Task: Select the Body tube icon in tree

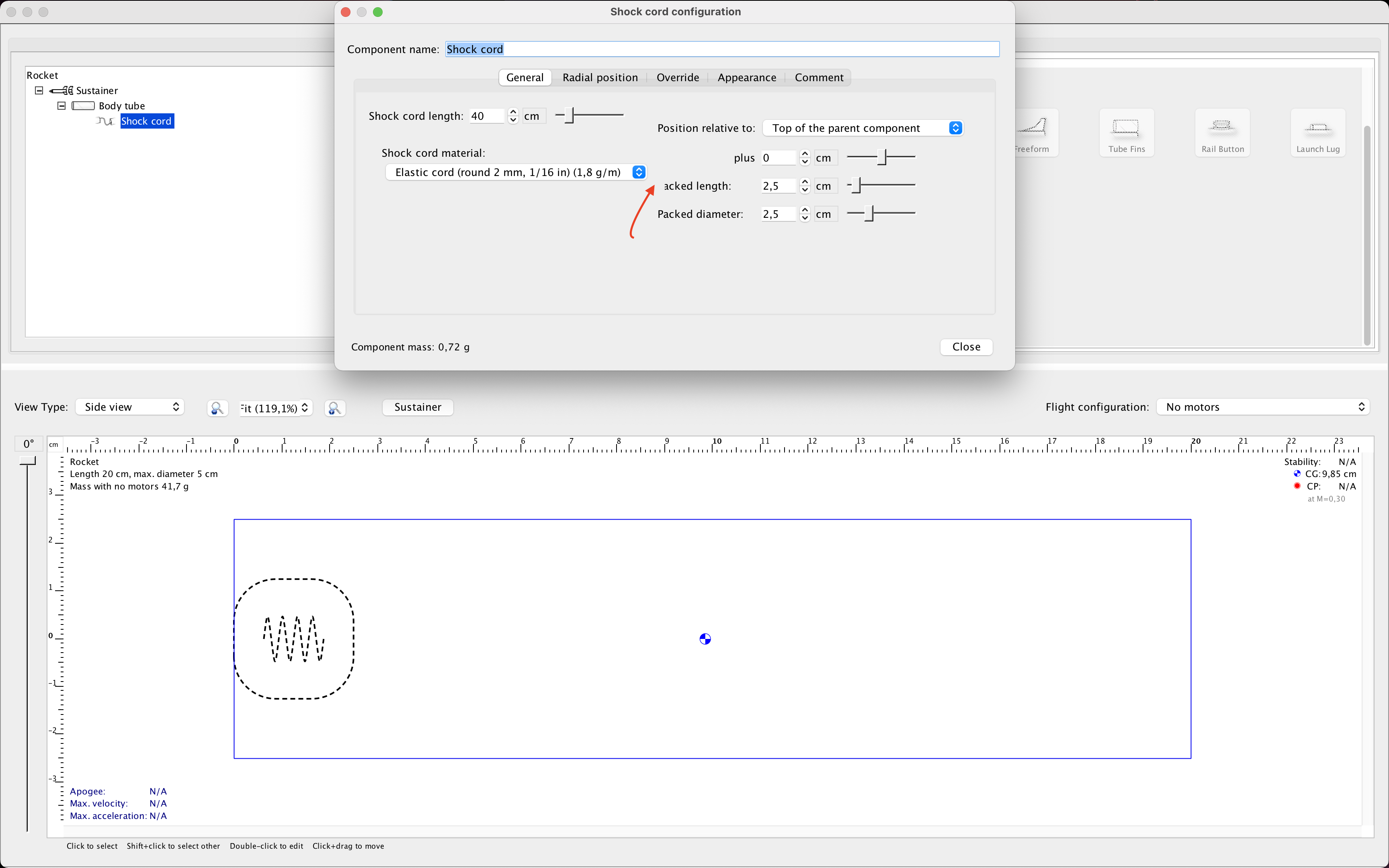Action: pos(83,105)
